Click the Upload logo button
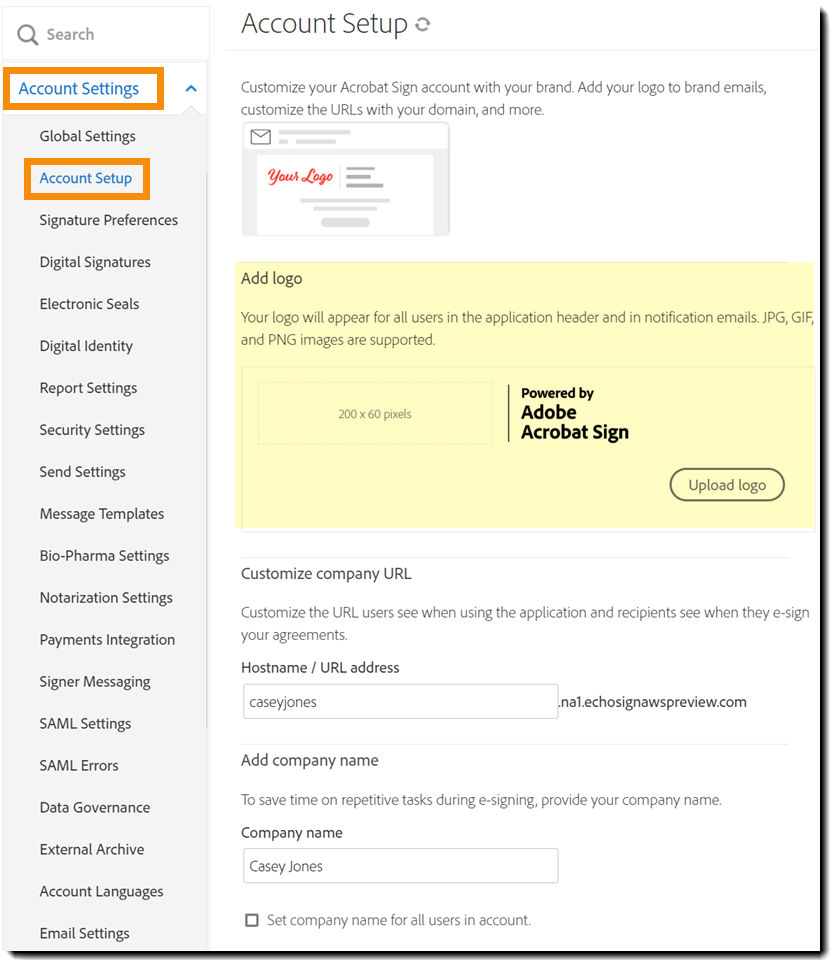Image resolution: width=830 pixels, height=960 pixels. [727, 484]
